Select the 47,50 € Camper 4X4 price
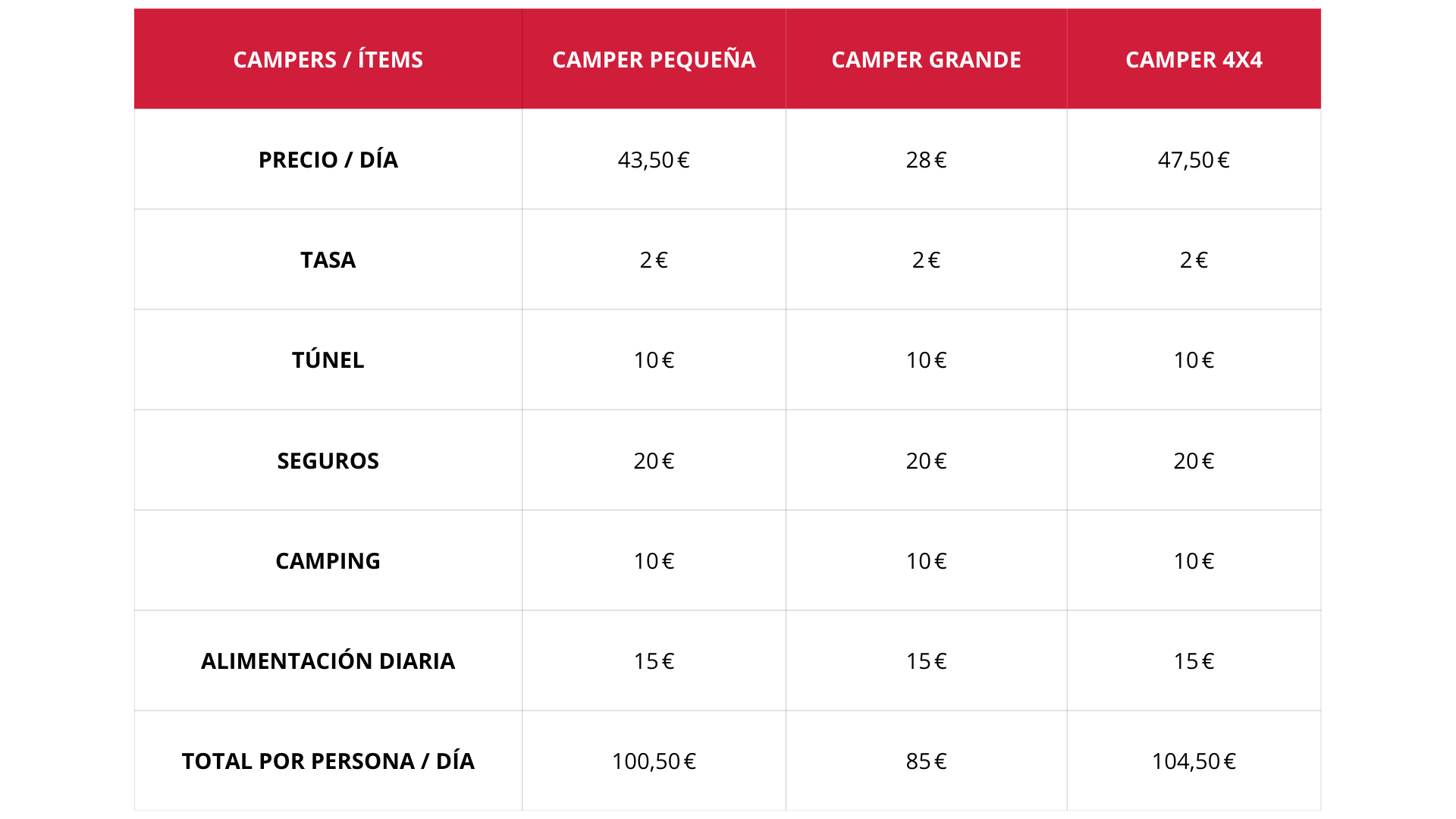1456x819 pixels. pos(1194,159)
